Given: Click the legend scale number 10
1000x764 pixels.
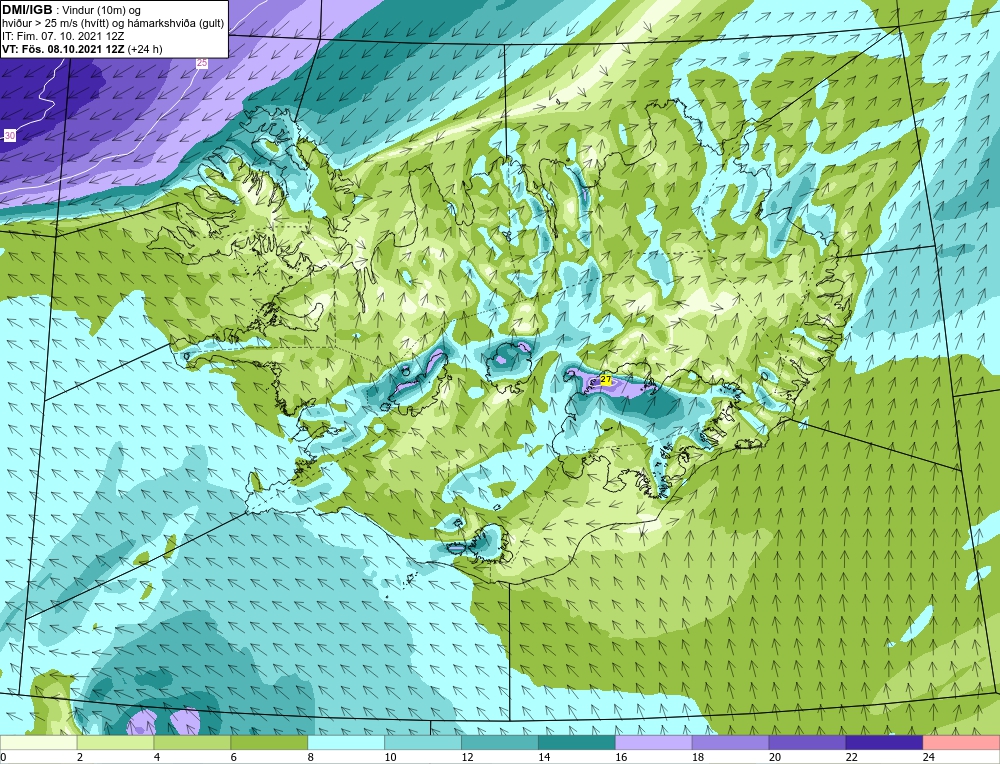Looking at the screenshot, I should point(390,757).
